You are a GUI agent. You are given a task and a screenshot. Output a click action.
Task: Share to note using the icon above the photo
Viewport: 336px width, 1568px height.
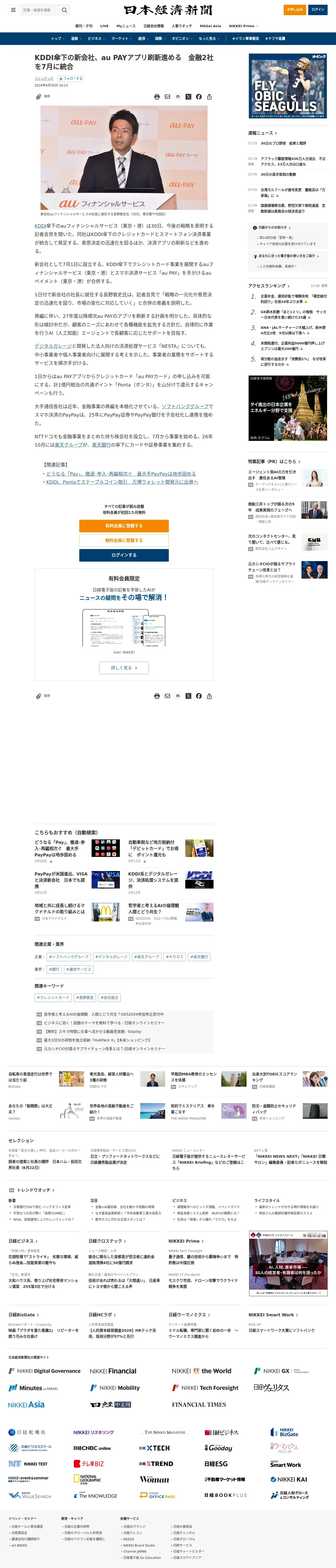177,97
